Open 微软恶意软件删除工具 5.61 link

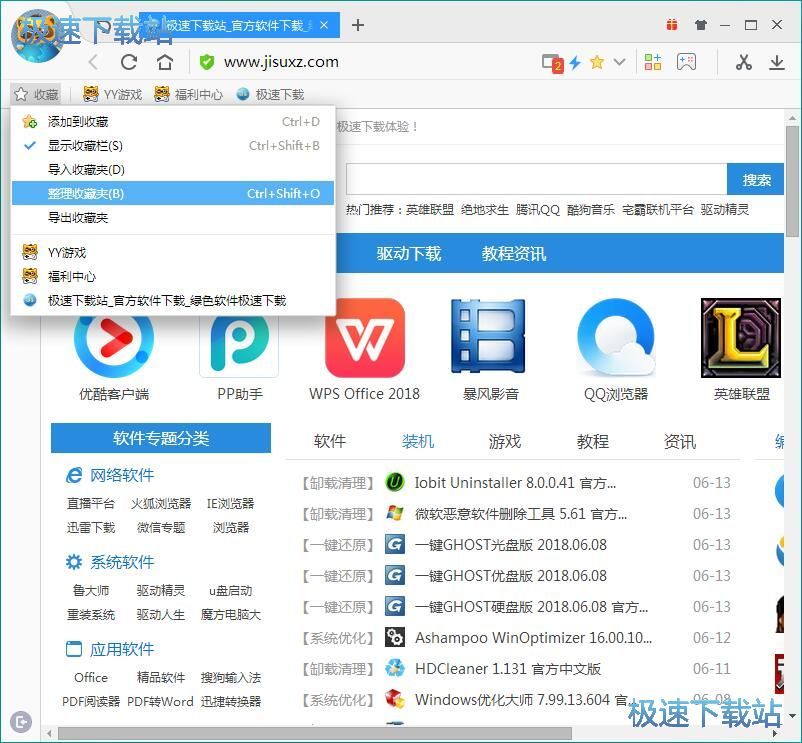(x=521, y=513)
